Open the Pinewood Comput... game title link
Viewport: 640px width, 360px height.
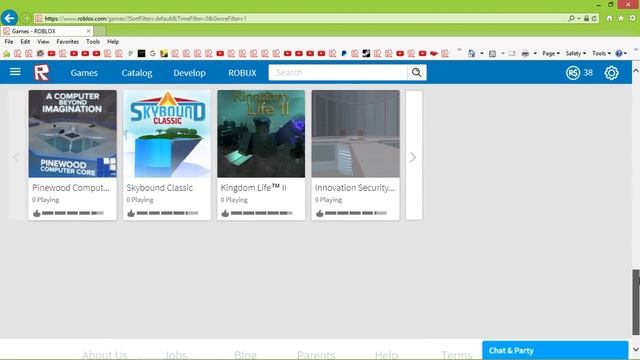pyautogui.click(x=71, y=188)
